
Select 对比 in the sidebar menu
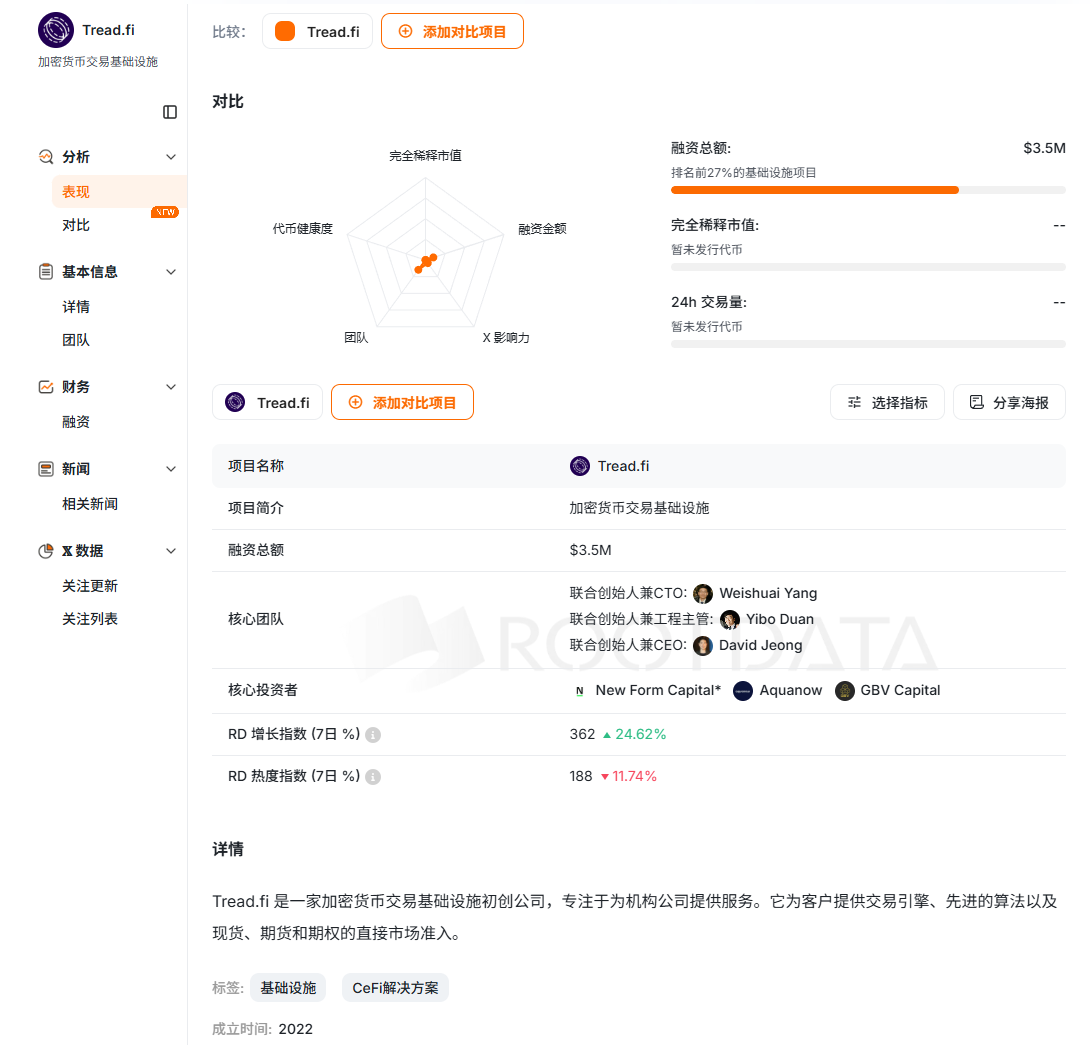[76, 225]
